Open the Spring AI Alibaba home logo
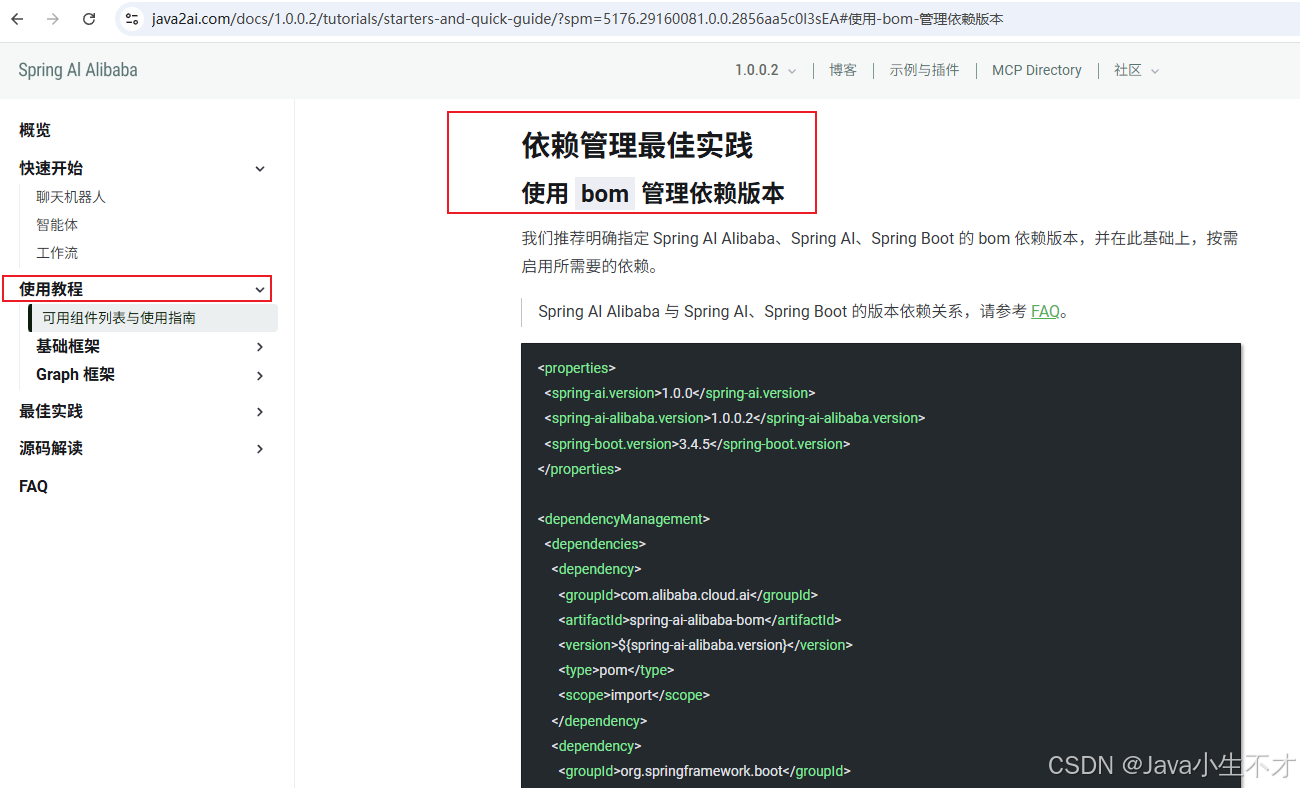Screen dimensions: 1300x788 (x=78, y=70)
